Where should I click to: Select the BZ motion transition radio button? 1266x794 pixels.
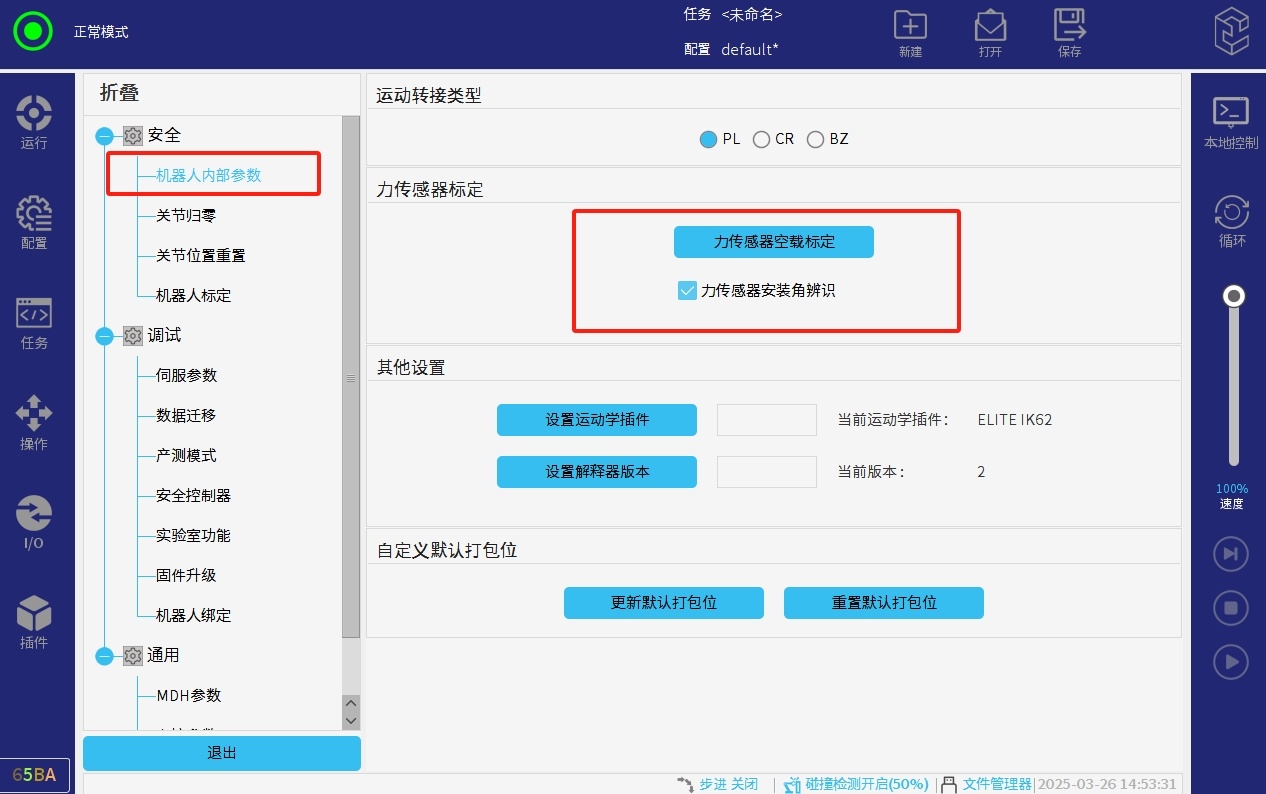click(815, 139)
